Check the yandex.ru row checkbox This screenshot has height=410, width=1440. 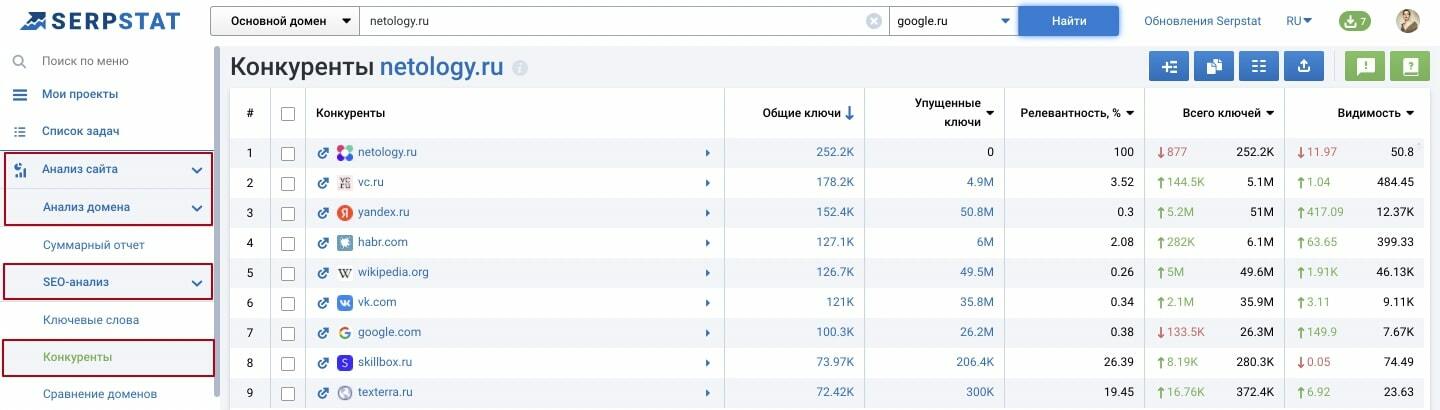[x=288, y=213]
